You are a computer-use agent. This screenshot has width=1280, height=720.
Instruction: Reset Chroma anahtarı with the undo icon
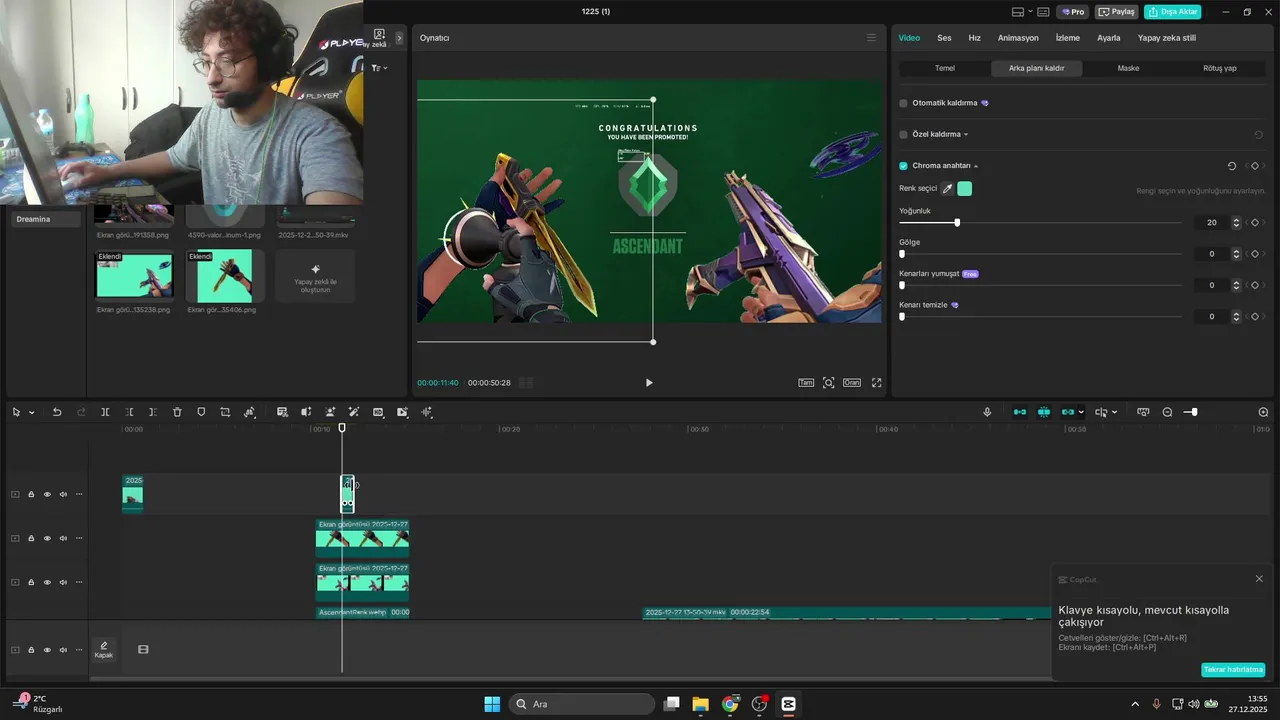(x=1232, y=166)
